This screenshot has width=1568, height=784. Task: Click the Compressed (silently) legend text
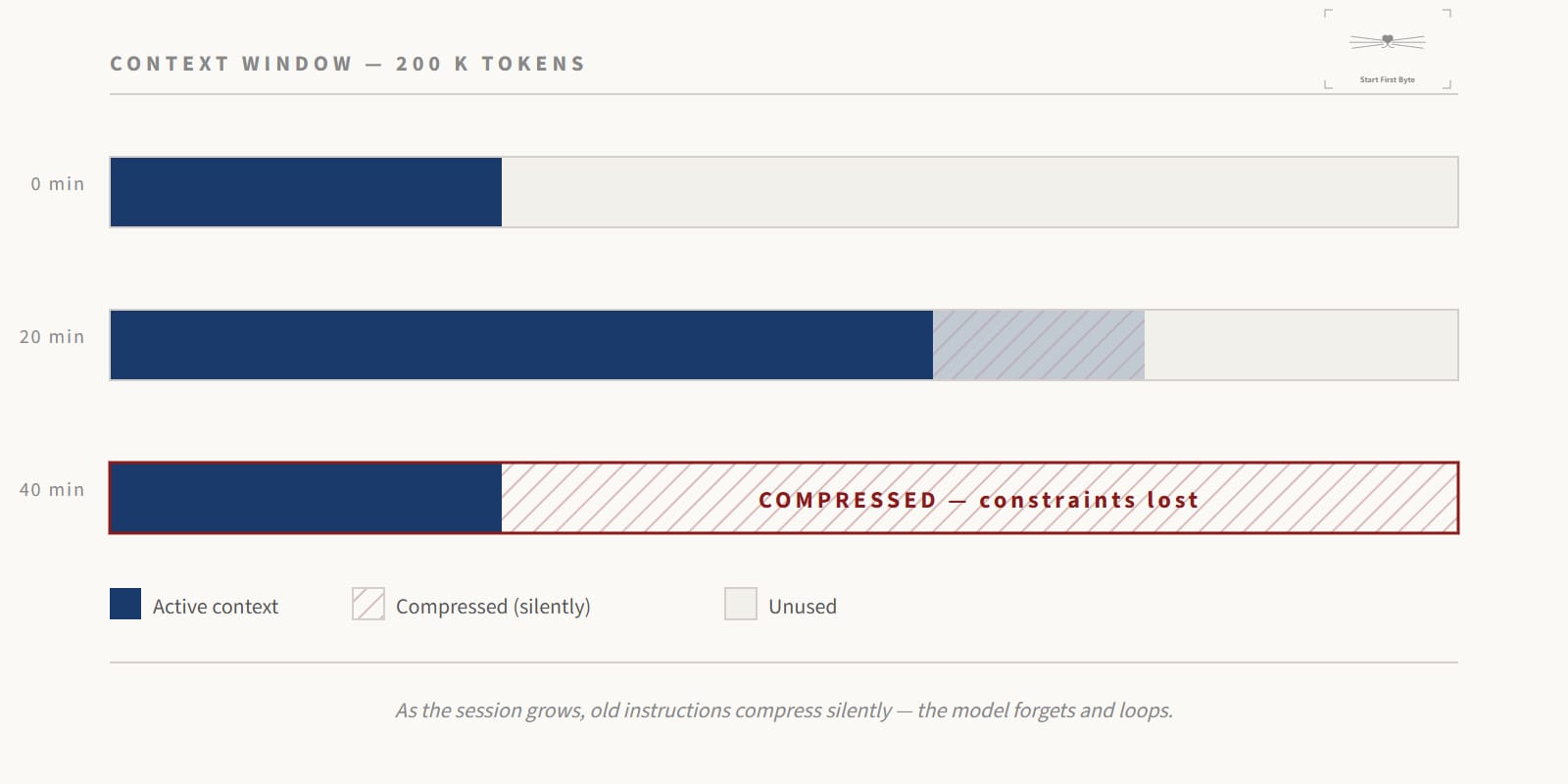(x=493, y=607)
